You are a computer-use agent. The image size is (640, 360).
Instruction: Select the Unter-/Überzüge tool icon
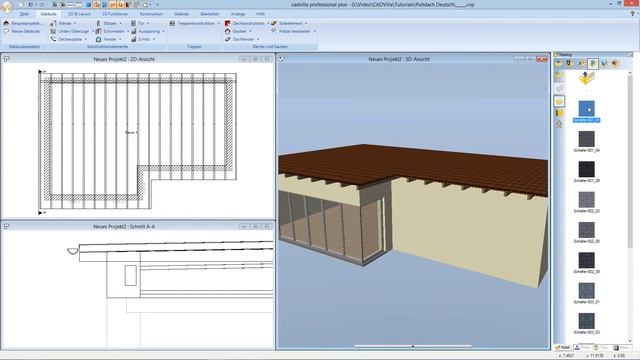(x=53, y=31)
